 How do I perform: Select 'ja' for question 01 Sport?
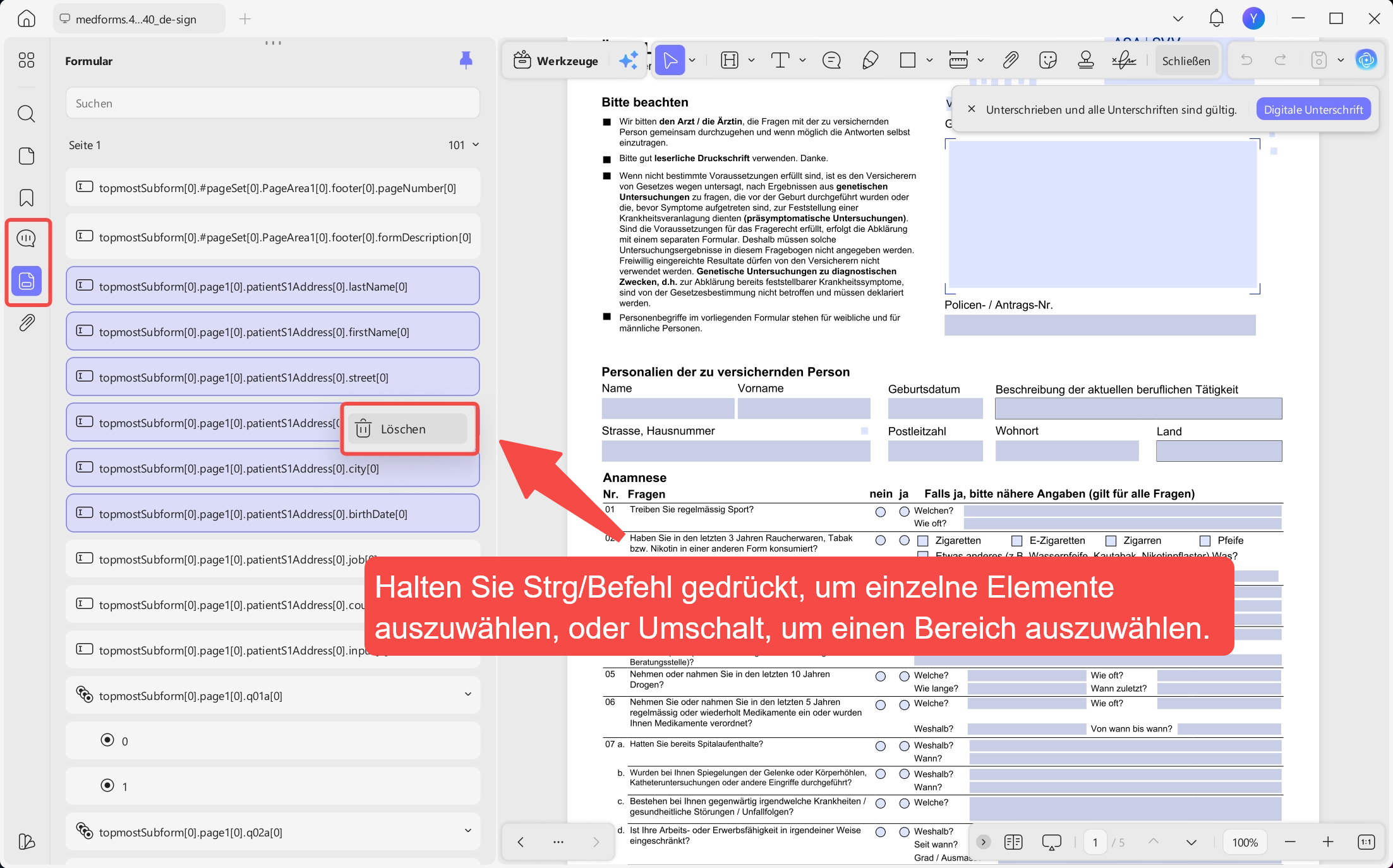click(905, 512)
